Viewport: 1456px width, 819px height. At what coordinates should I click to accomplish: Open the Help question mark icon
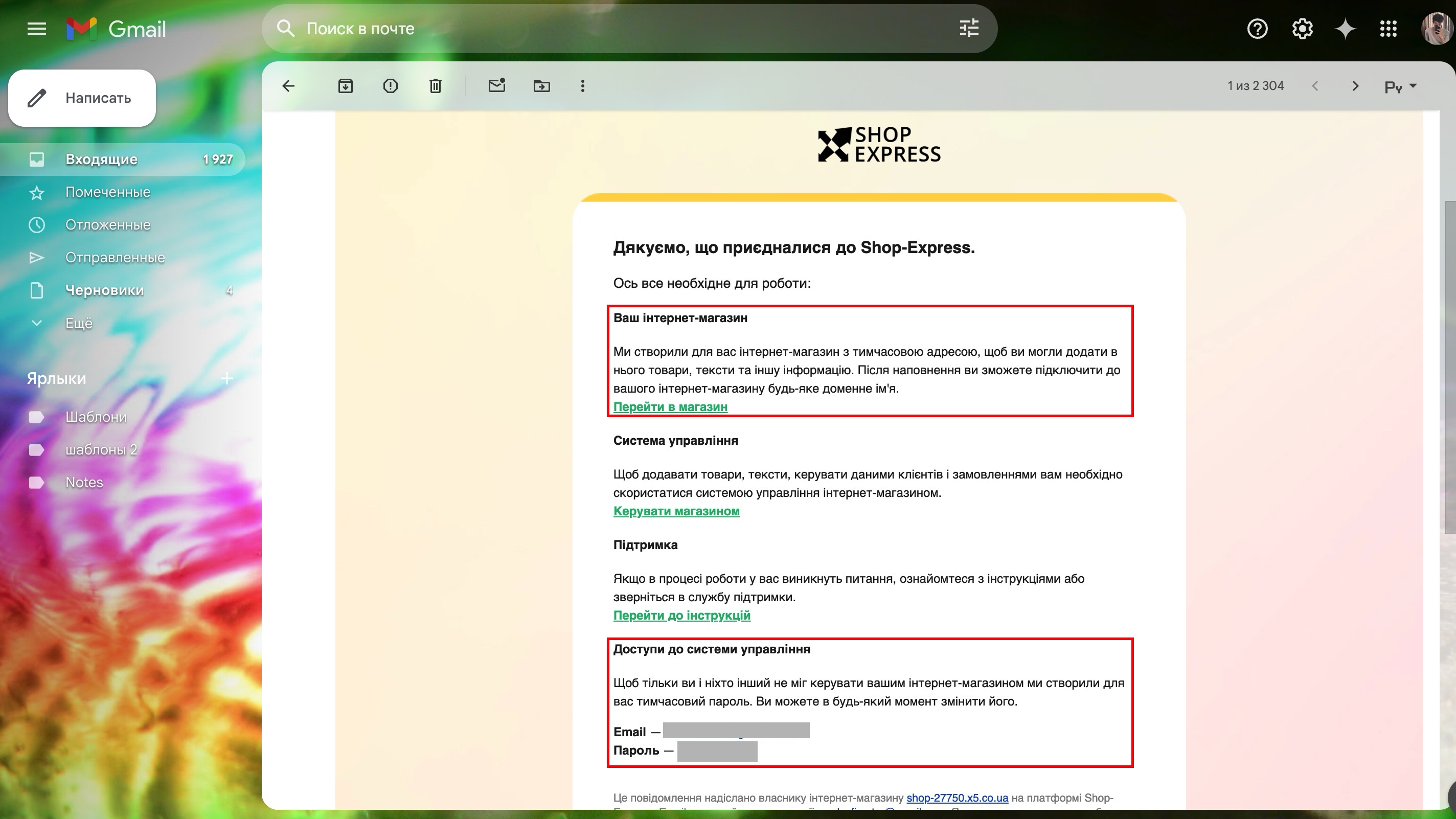tap(1258, 28)
